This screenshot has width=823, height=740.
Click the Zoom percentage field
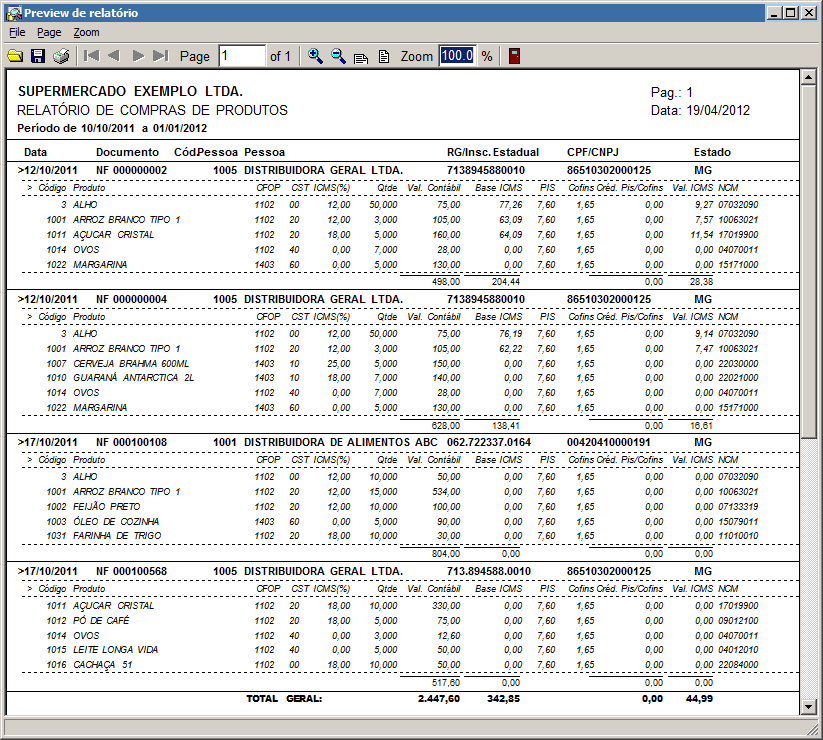(457, 56)
